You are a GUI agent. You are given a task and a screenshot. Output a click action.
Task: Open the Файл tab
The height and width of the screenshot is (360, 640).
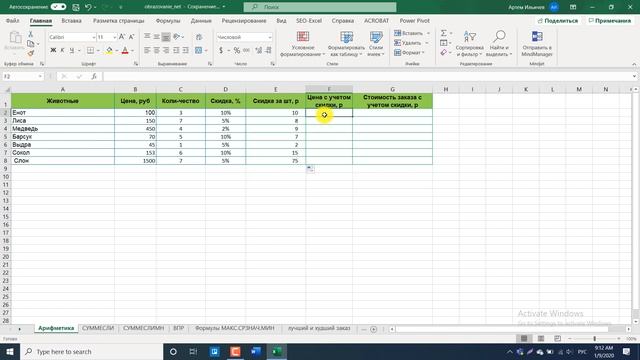pos(13,20)
